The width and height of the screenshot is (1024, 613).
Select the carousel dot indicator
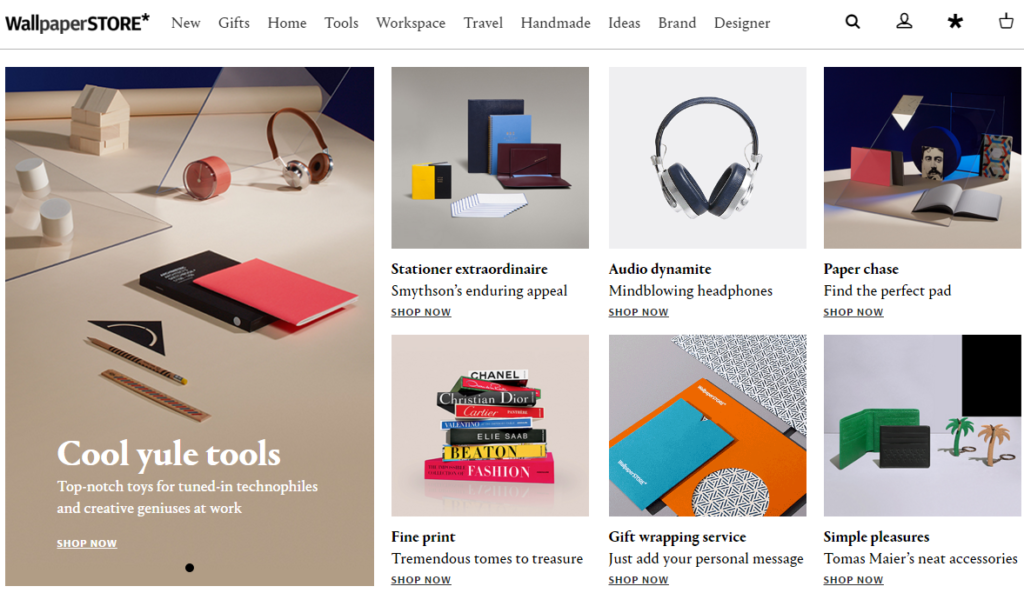pyautogui.click(x=189, y=567)
